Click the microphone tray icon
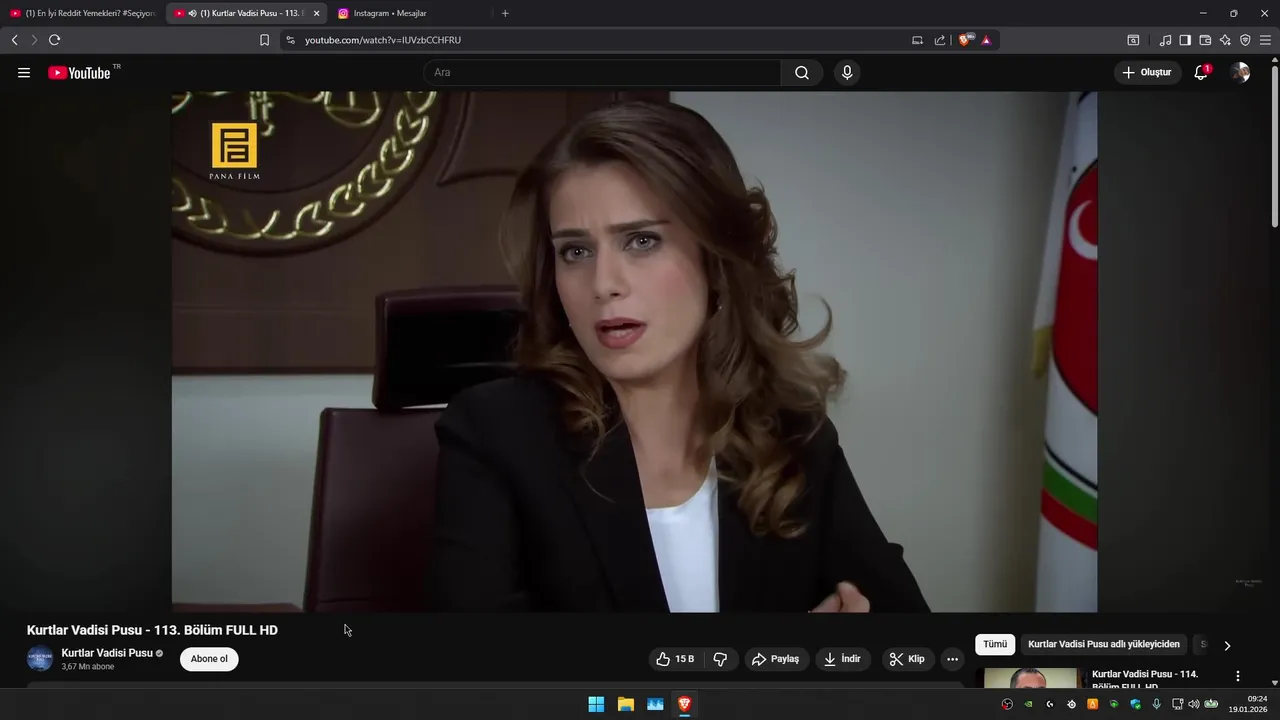 coord(1157,704)
